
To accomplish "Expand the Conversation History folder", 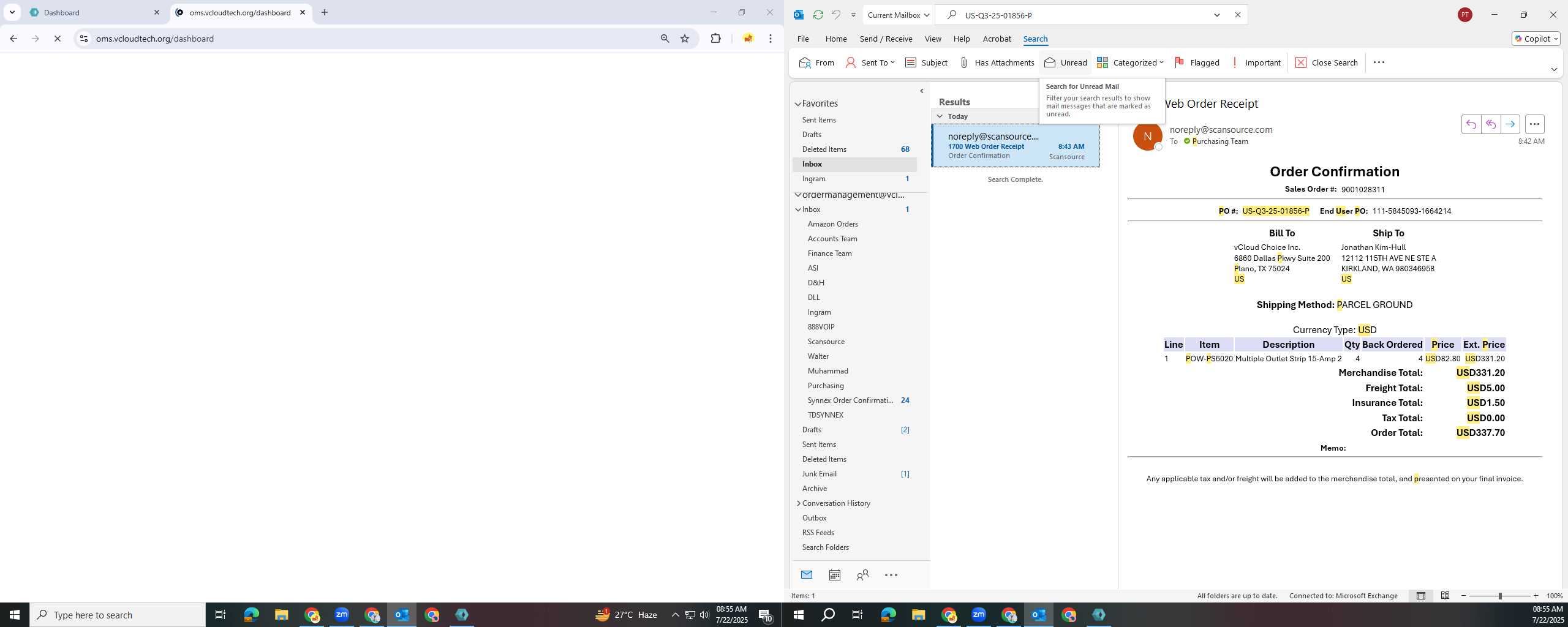I will [798, 503].
